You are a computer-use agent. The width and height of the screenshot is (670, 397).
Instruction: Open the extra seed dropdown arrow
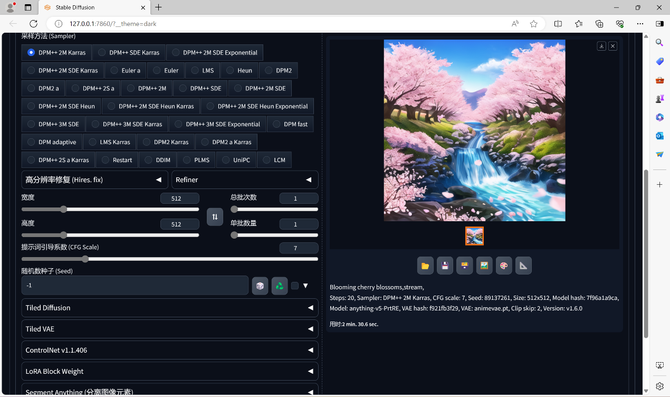coord(306,286)
